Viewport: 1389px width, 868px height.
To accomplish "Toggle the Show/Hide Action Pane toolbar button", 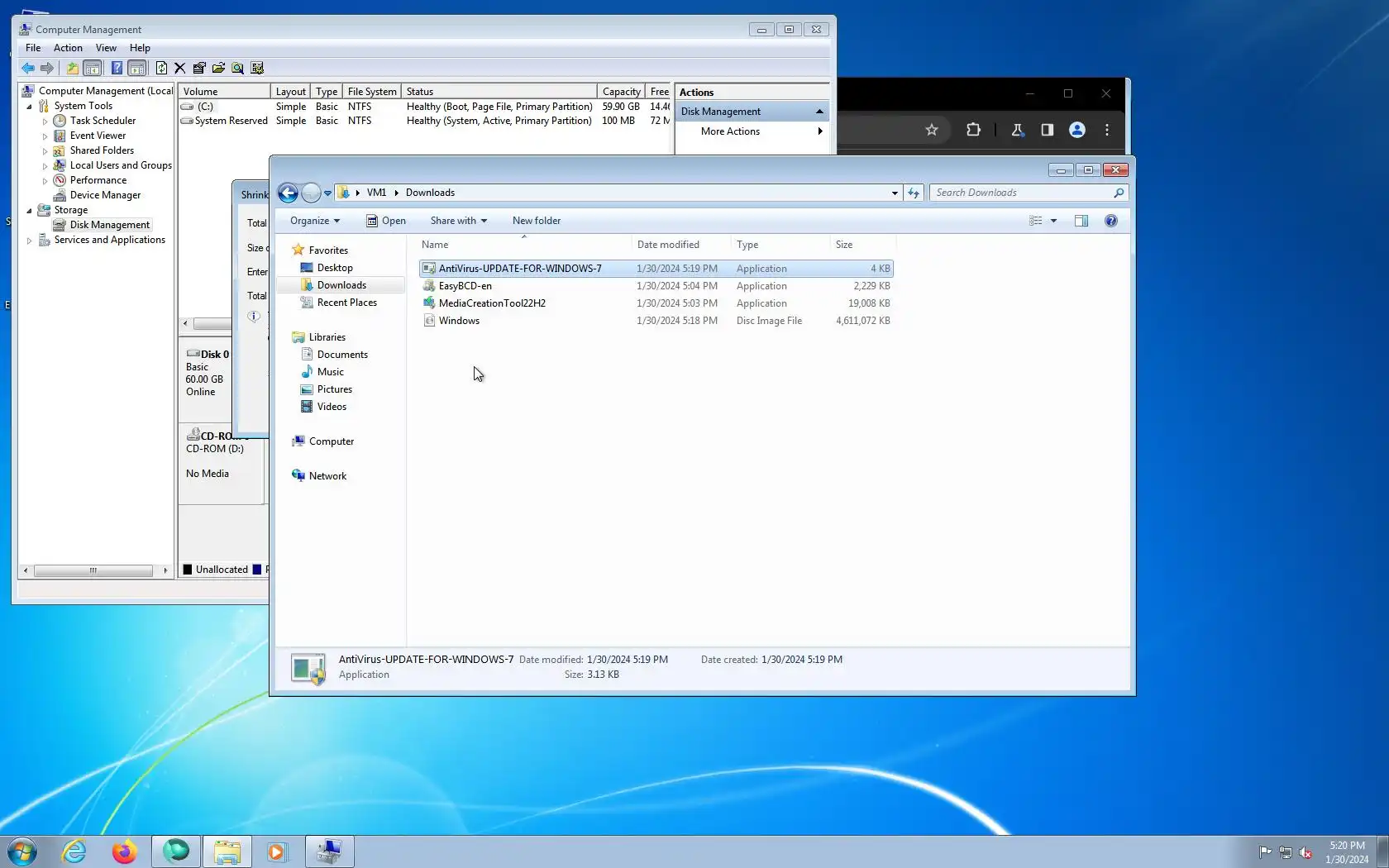I will point(137,68).
